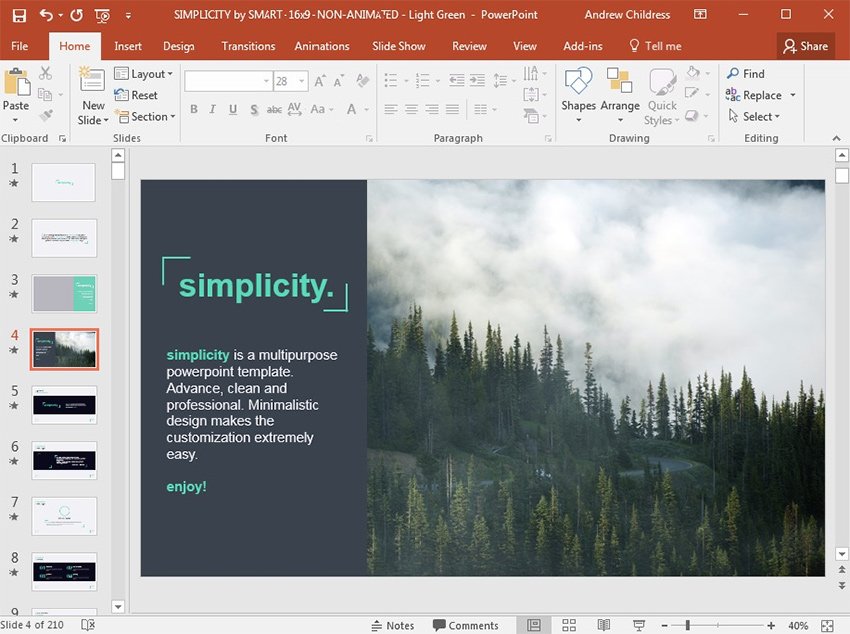Toggle text Shadow
Screen dimensions: 850x634
[x=254, y=109]
